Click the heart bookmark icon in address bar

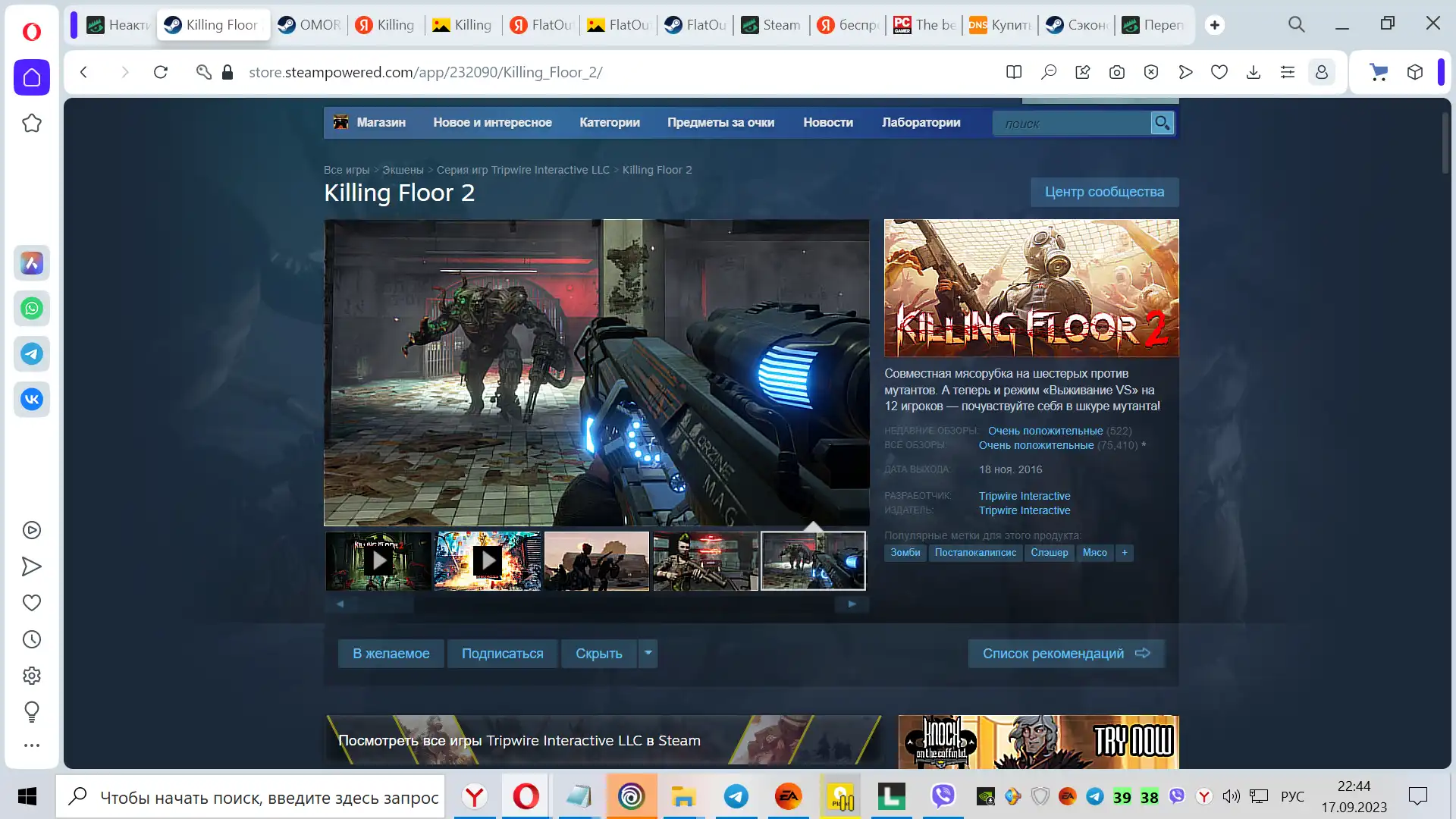(1219, 72)
